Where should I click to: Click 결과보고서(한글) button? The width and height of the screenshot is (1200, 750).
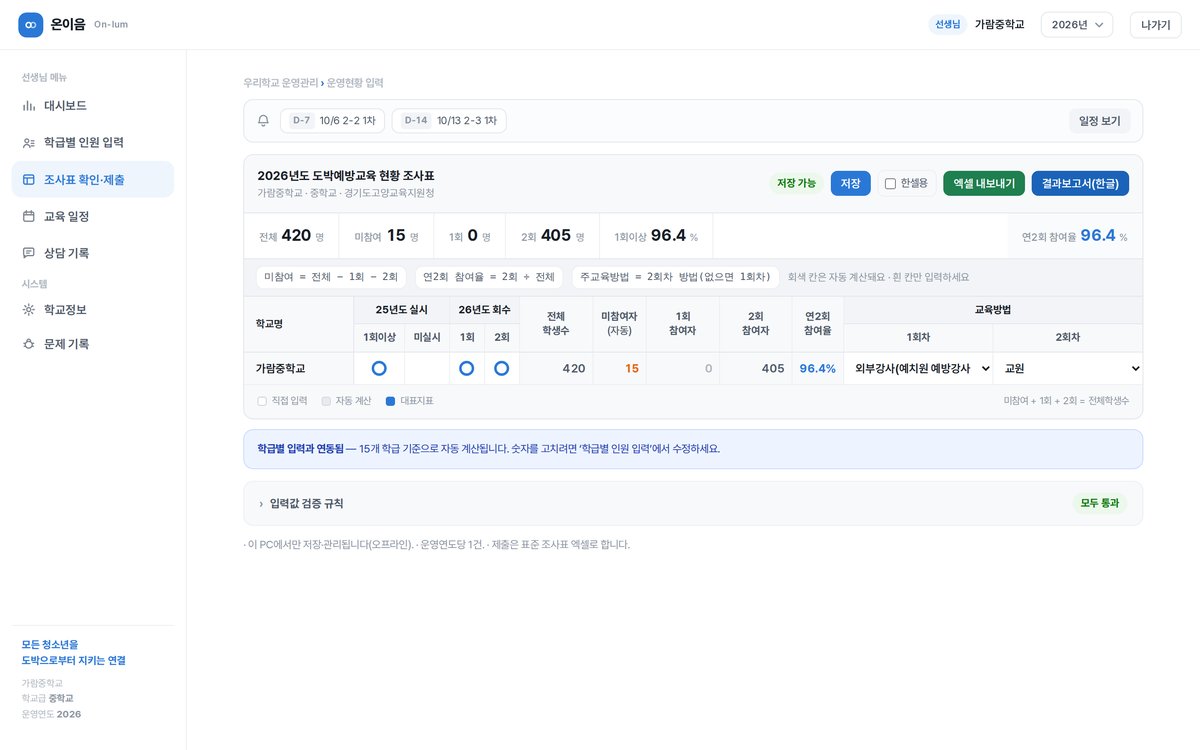[1080, 184]
